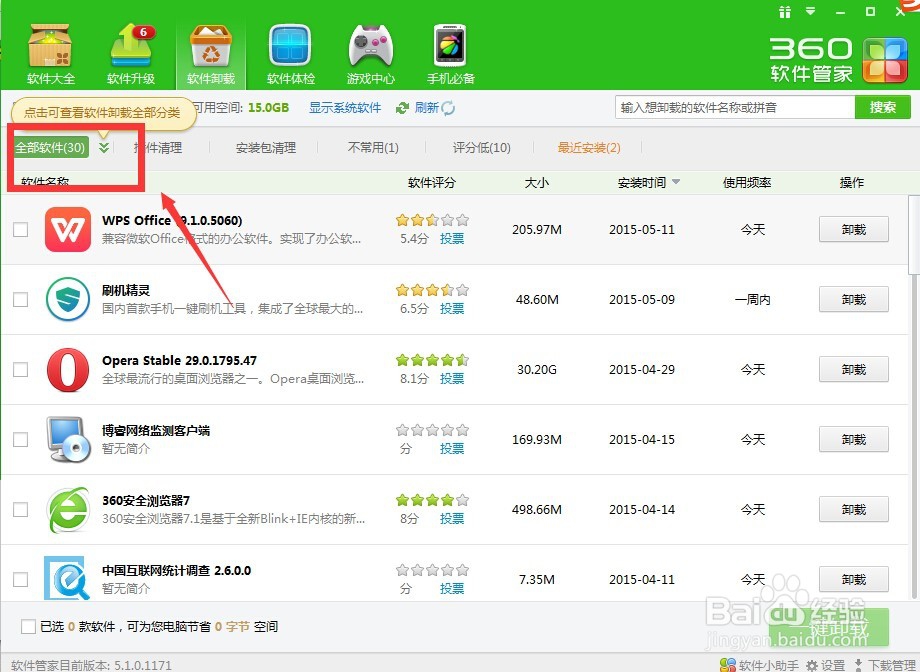Open the 软件大全 software library icon
The width and height of the screenshot is (920, 672).
coord(50,54)
